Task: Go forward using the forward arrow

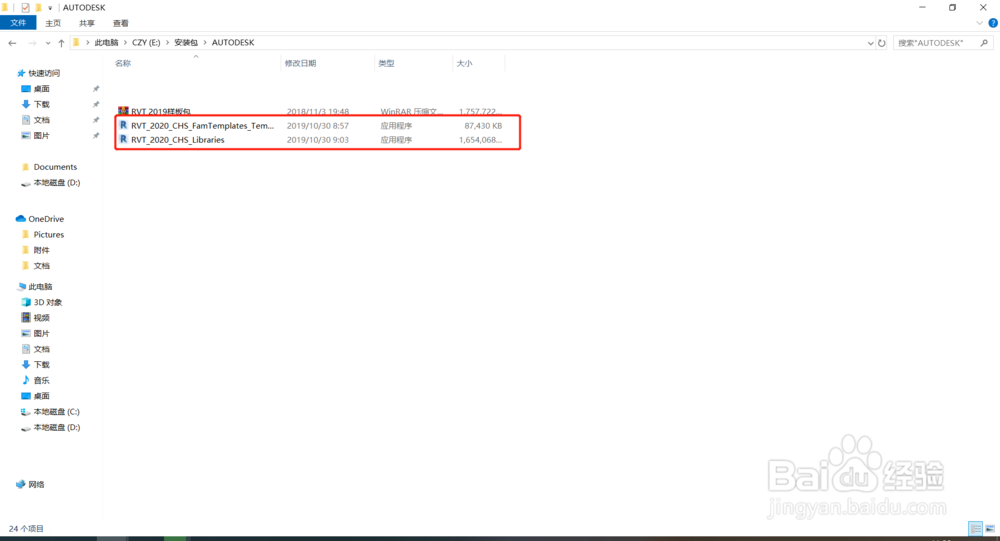Action: [32, 43]
